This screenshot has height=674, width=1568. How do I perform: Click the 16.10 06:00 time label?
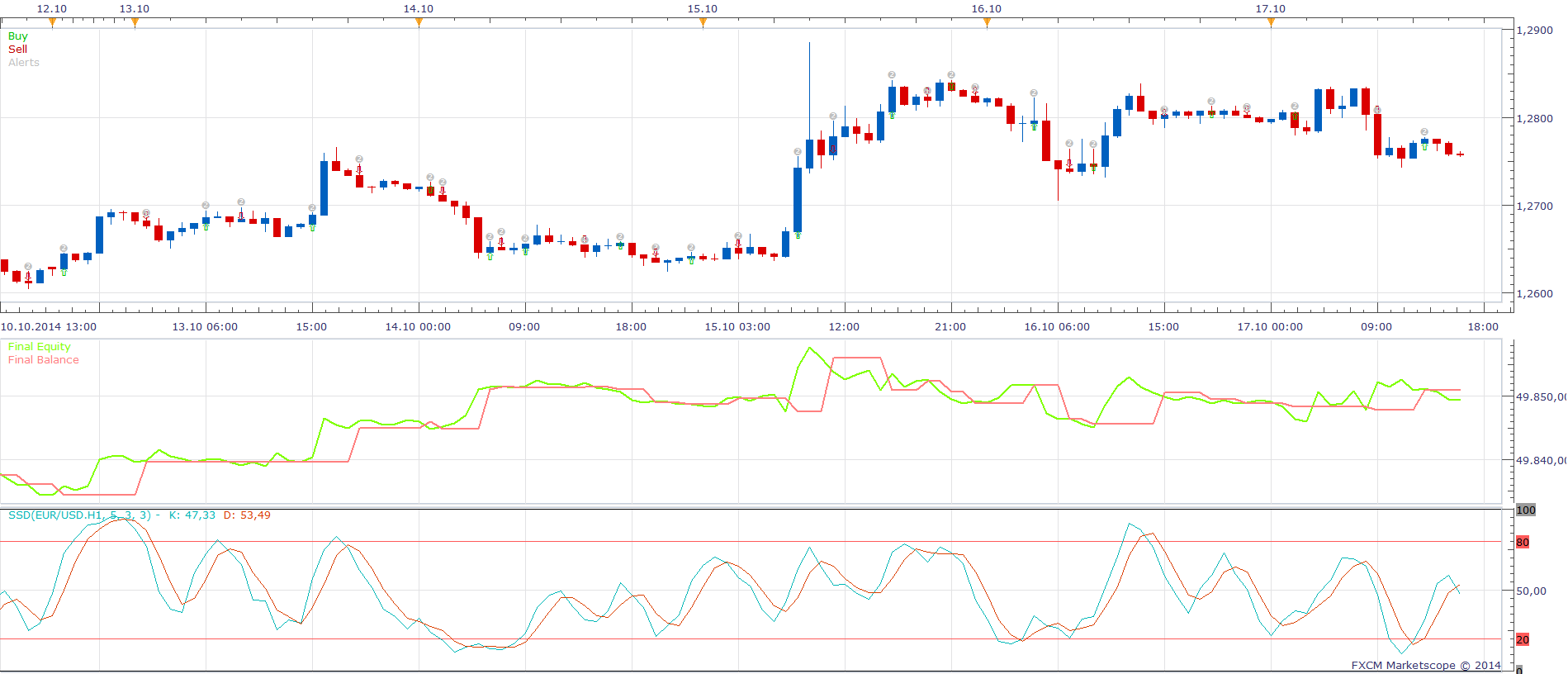[1057, 327]
